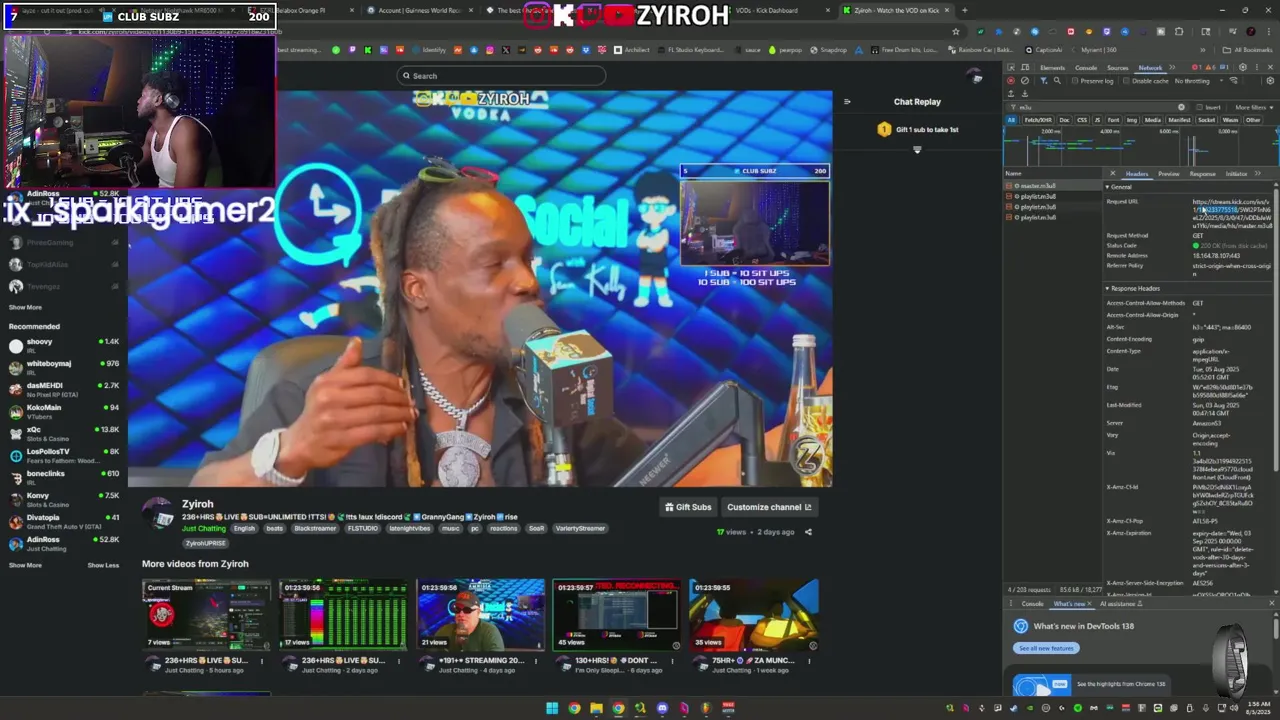This screenshot has width=1280, height=720.
Task: Click the network timeline overview
Action: (1141, 147)
